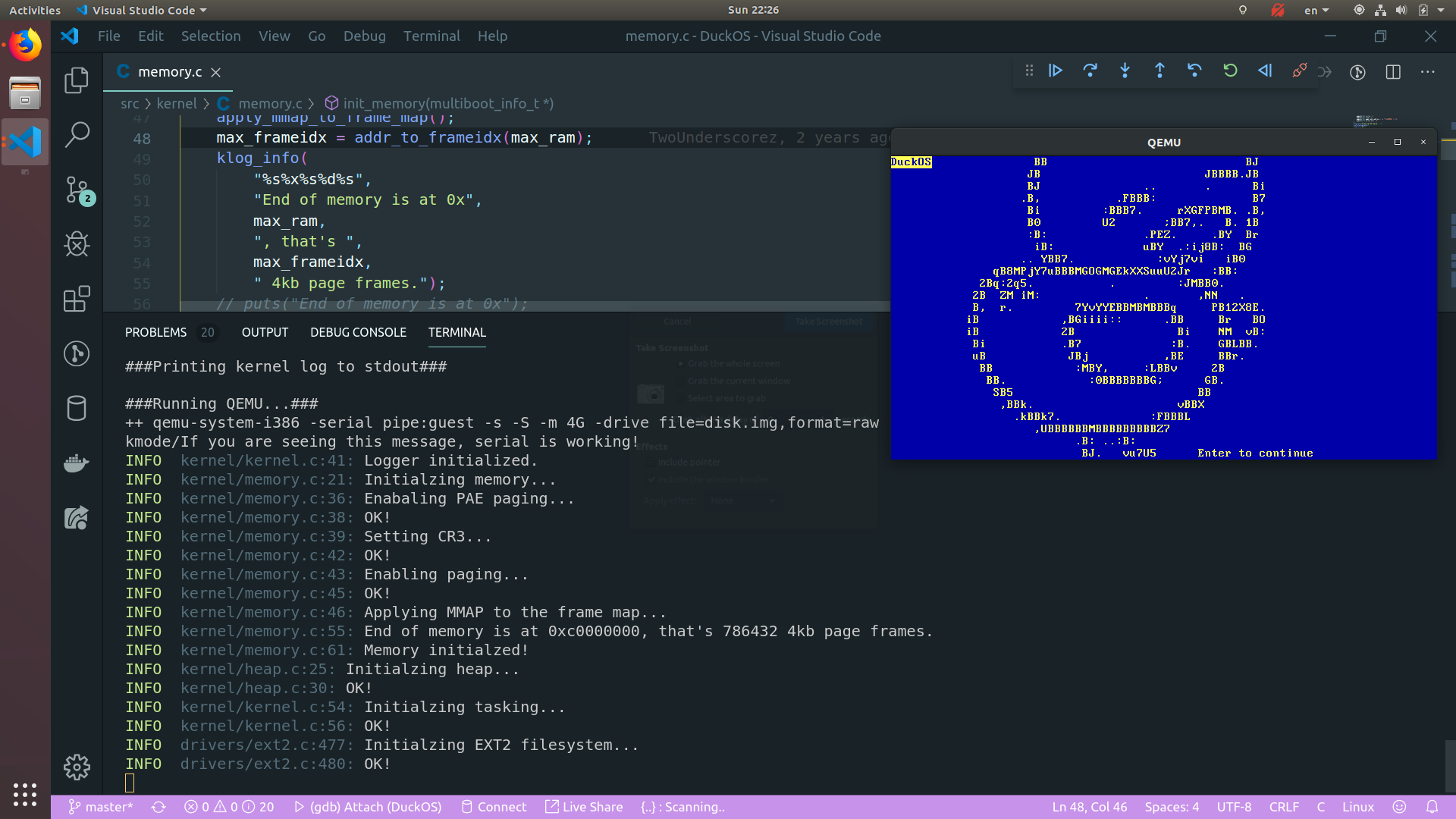Expand editor More Actions ellipsis

click(x=1428, y=71)
